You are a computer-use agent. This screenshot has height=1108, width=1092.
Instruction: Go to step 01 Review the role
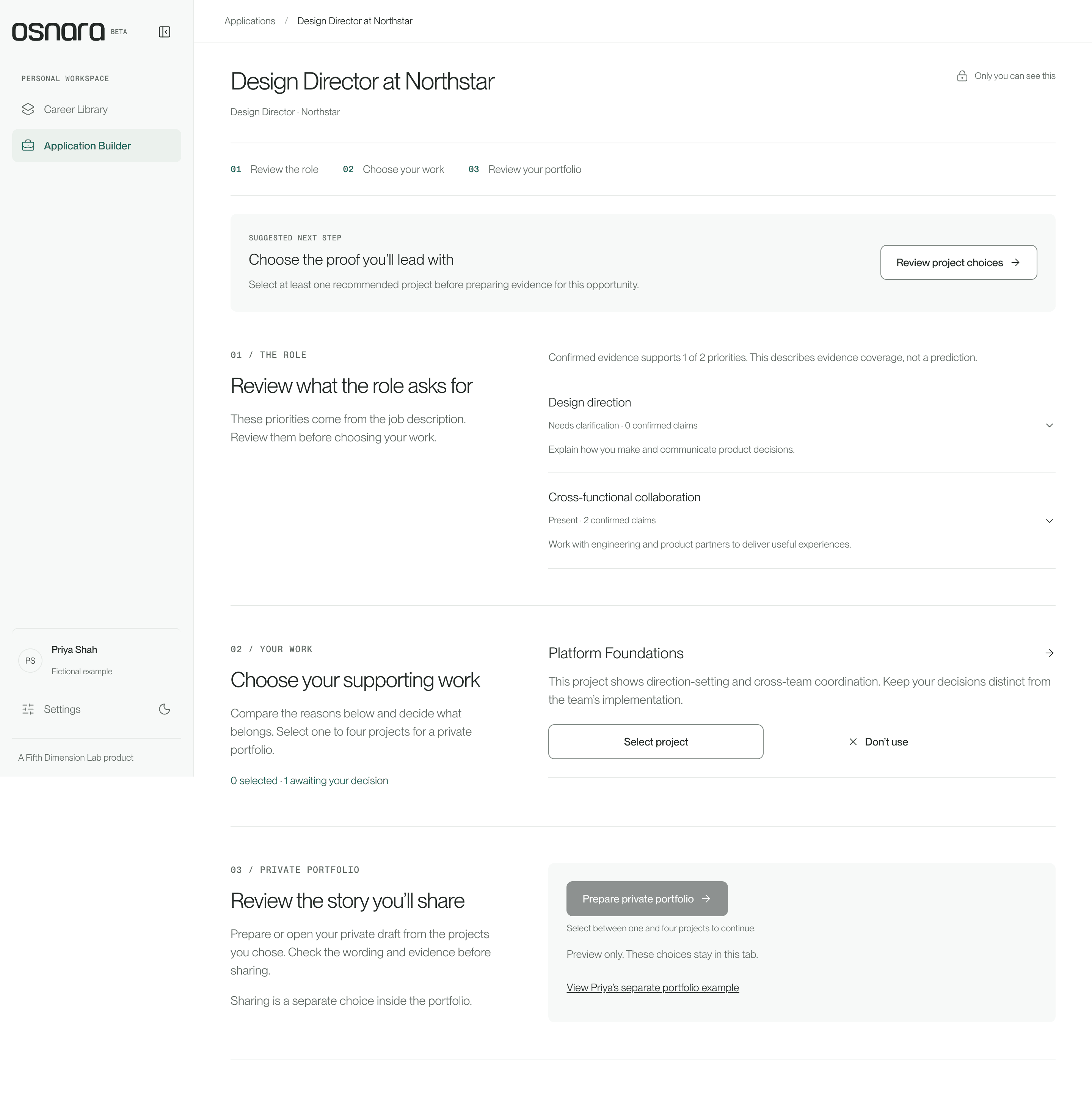[274, 169]
